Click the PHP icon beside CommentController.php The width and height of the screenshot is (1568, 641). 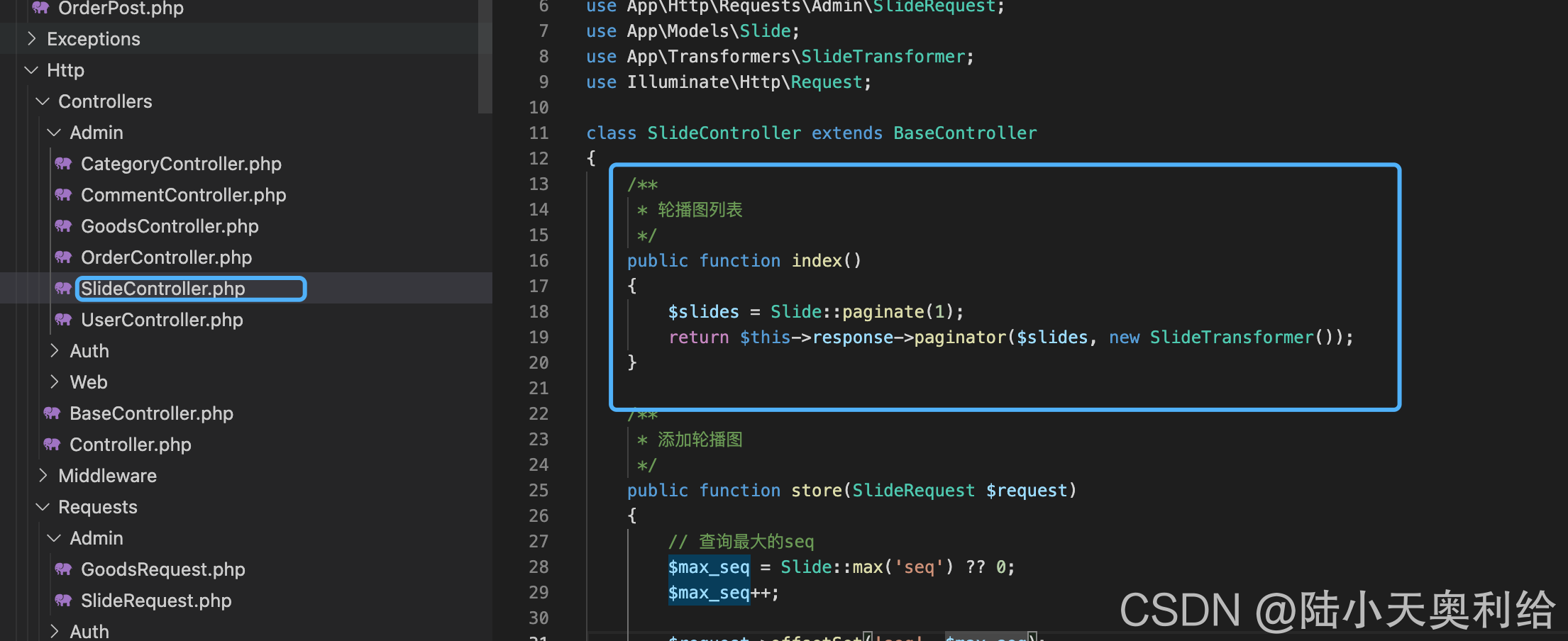click(63, 195)
